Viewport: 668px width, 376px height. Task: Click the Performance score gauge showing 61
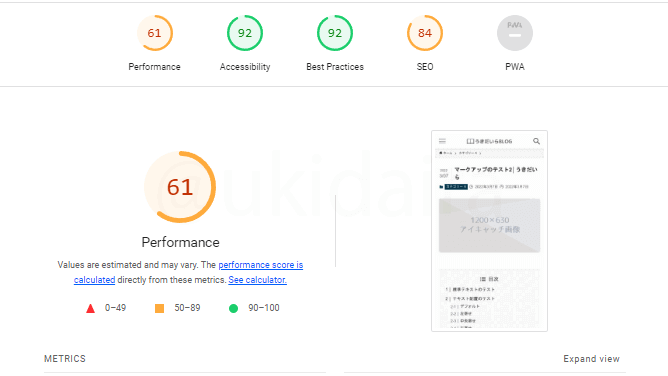click(x=155, y=33)
